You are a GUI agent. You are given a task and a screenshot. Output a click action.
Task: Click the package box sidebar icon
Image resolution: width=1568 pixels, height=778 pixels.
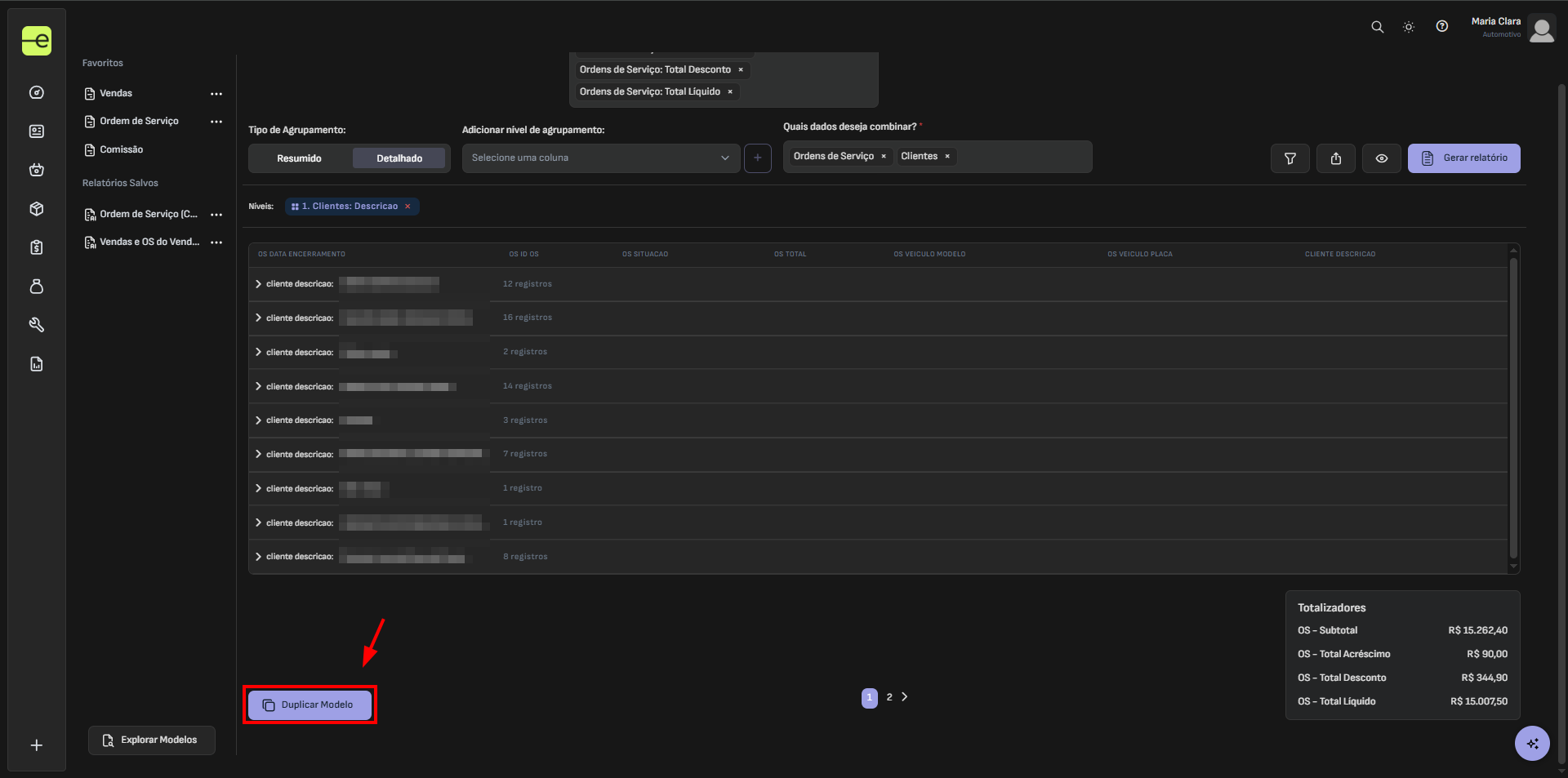click(37, 209)
